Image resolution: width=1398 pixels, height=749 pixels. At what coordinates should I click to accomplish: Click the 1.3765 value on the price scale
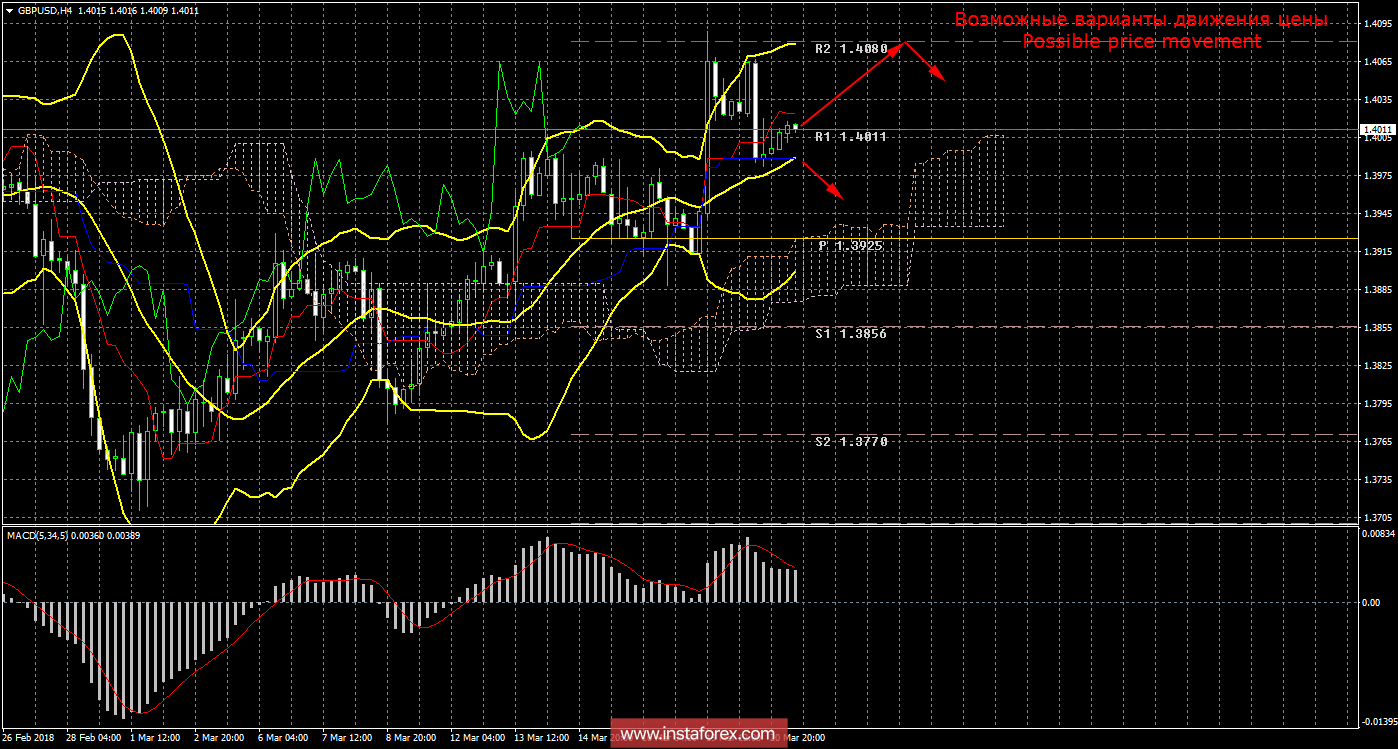coord(1376,441)
